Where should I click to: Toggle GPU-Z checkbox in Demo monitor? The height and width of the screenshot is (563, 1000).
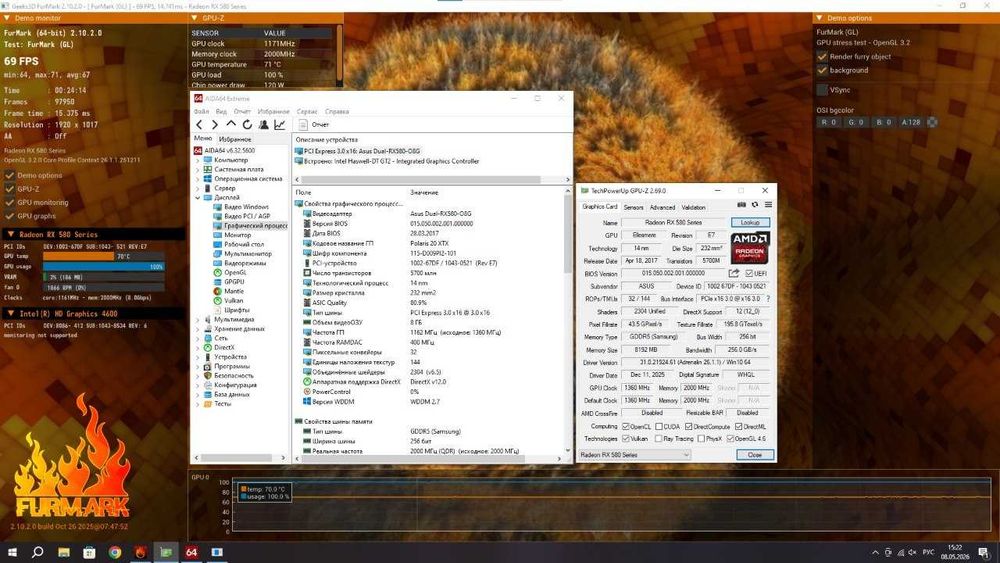click(10, 189)
